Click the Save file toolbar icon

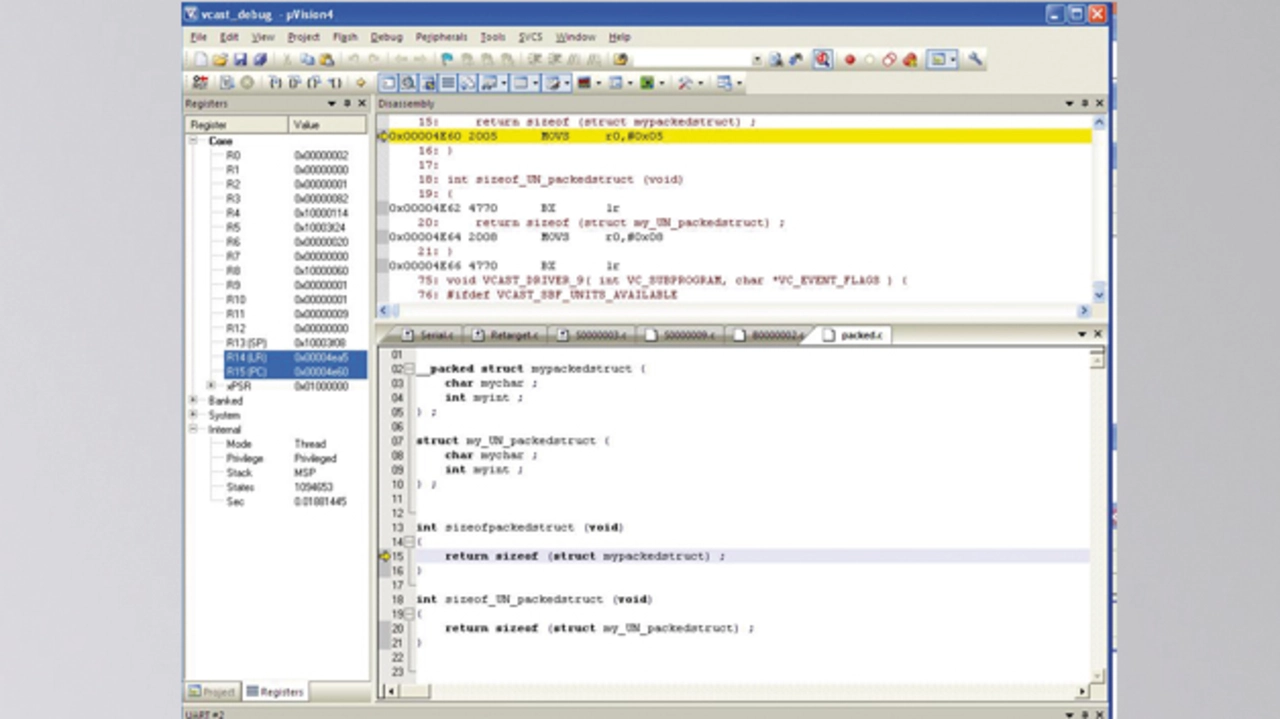tap(240, 60)
